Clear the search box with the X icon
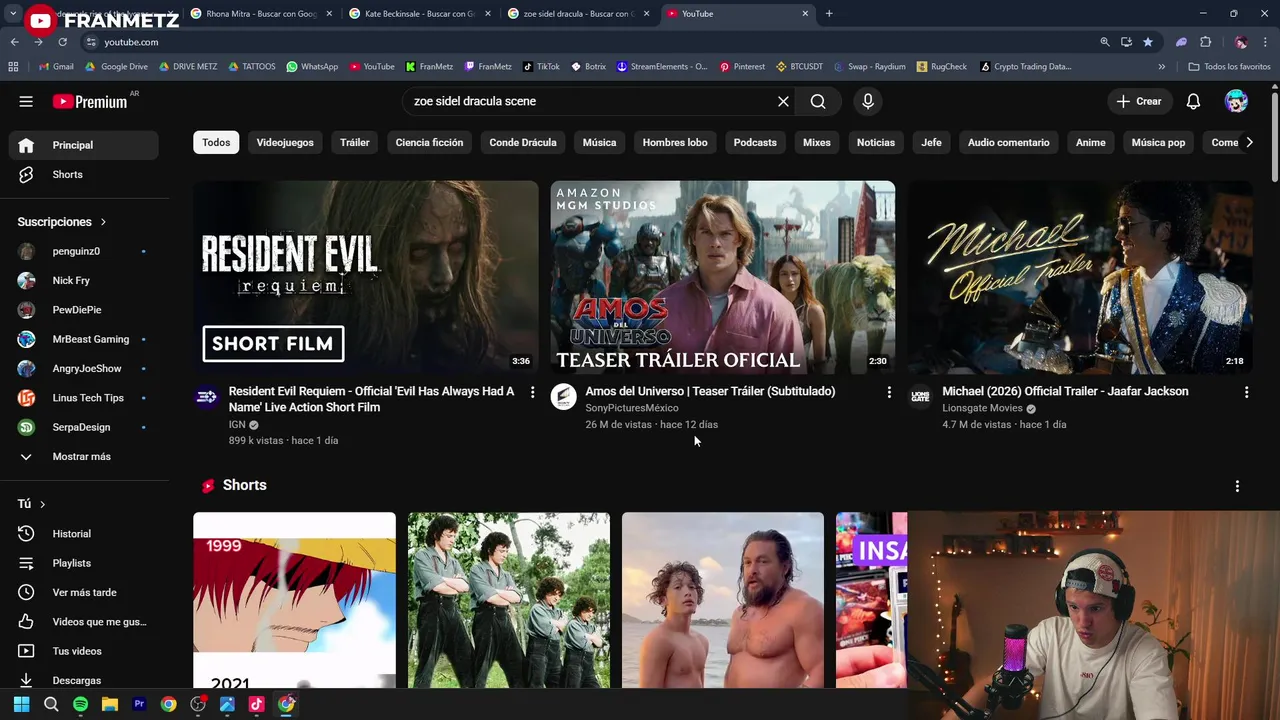Viewport: 1280px width, 720px height. click(783, 101)
